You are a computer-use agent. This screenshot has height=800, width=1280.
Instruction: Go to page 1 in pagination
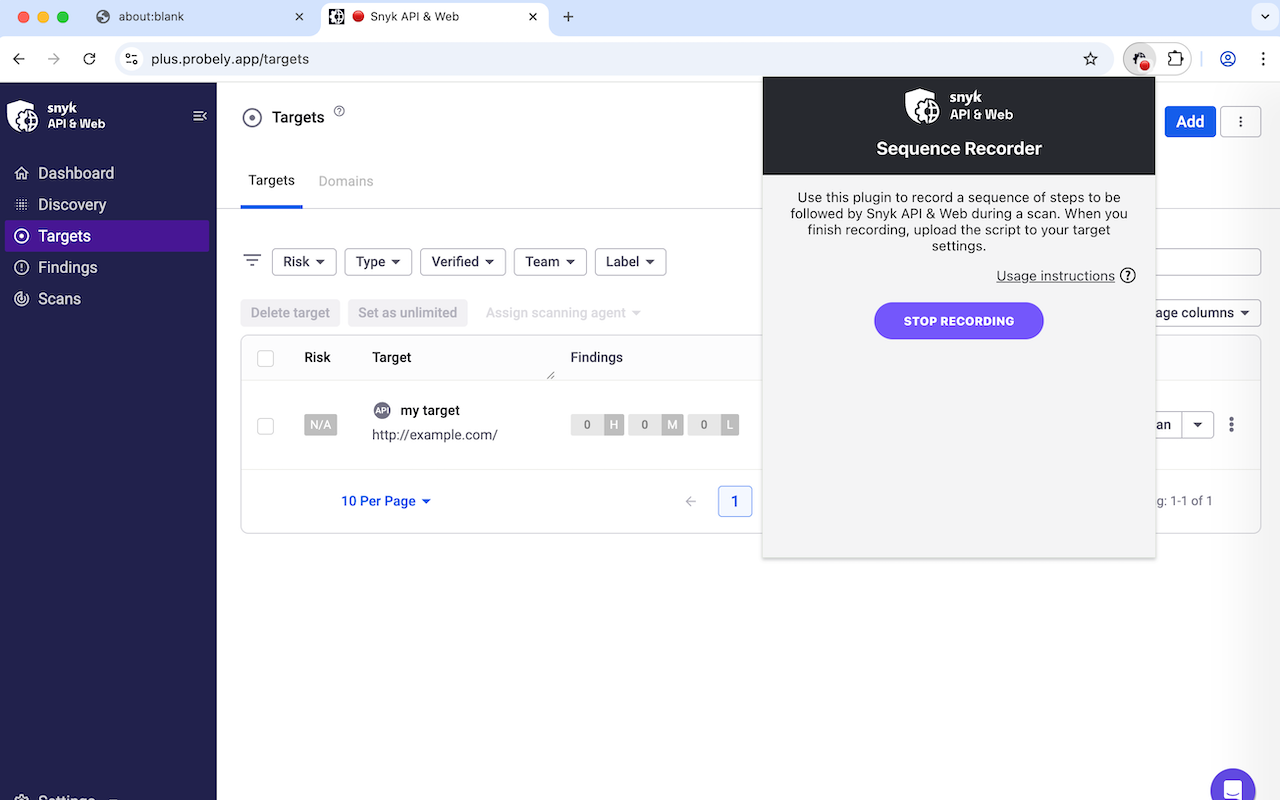[x=735, y=501]
